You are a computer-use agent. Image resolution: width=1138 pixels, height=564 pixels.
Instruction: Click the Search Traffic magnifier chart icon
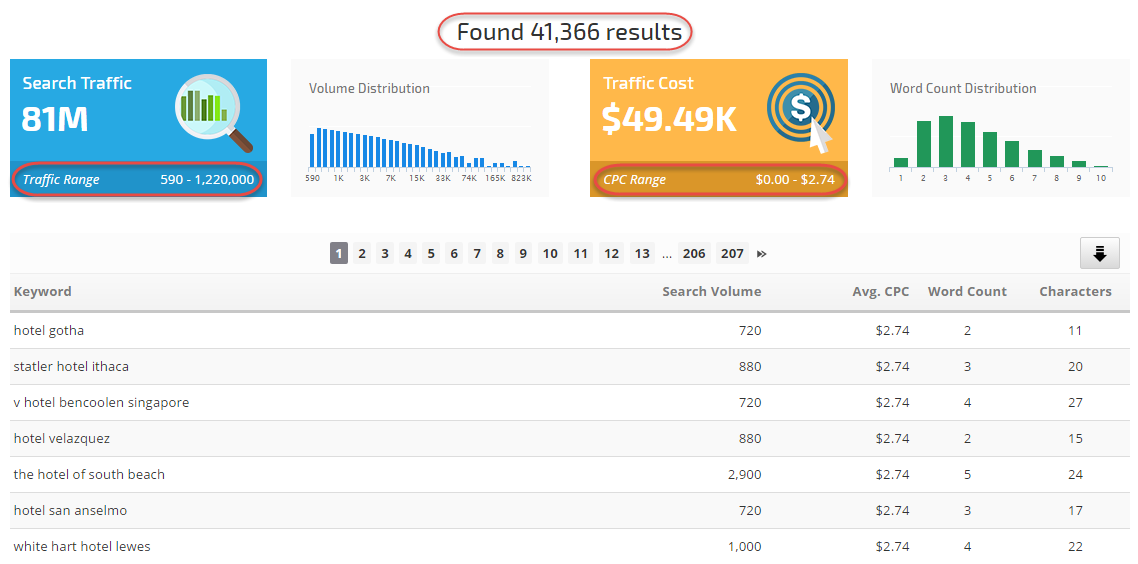213,110
